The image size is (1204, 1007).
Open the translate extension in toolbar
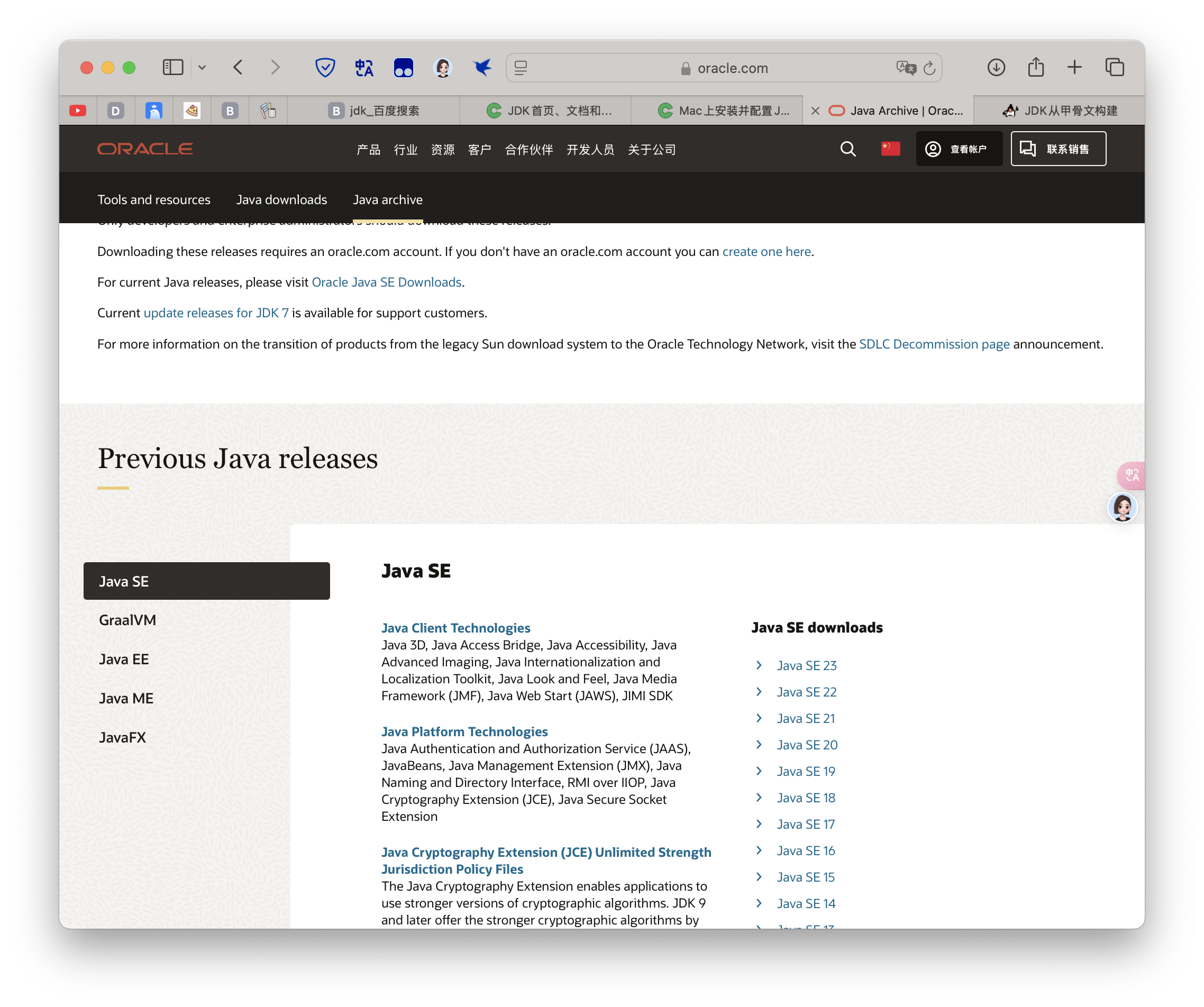click(364, 68)
